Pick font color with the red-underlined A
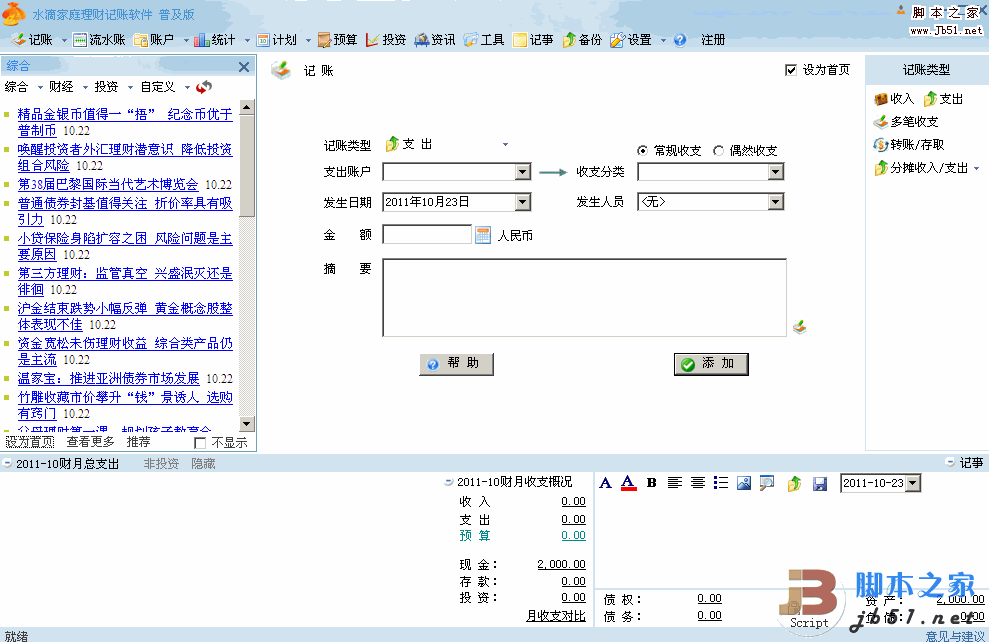This screenshot has height=642, width=989. point(628,483)
